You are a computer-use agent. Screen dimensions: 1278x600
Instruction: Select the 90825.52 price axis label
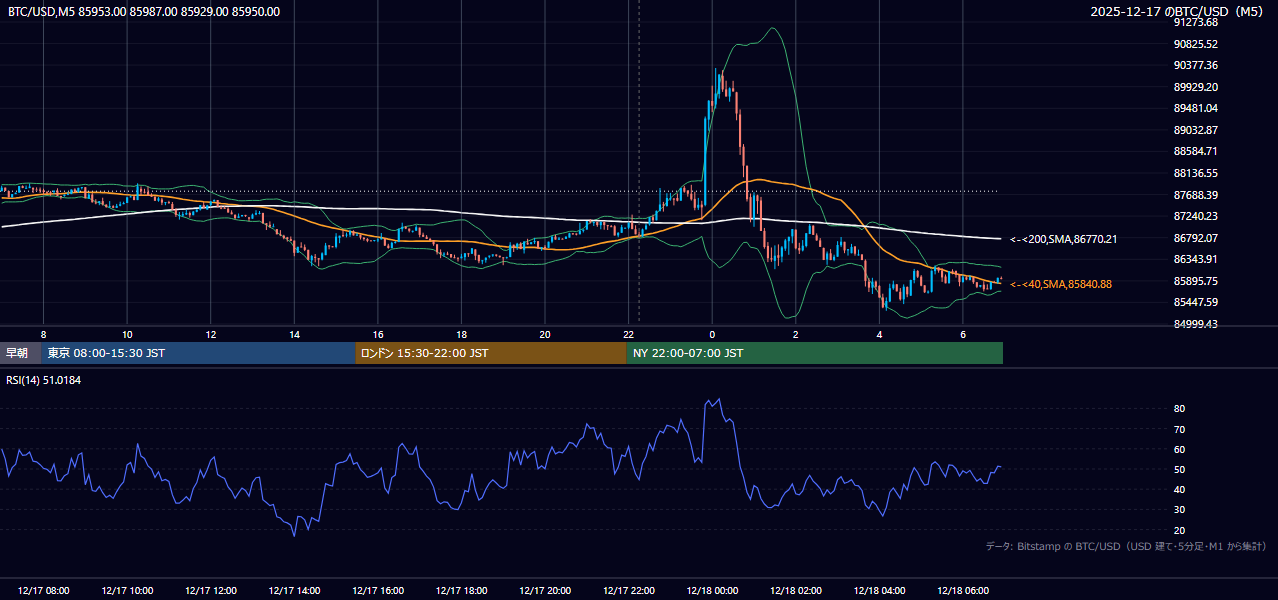[1196, 44]
